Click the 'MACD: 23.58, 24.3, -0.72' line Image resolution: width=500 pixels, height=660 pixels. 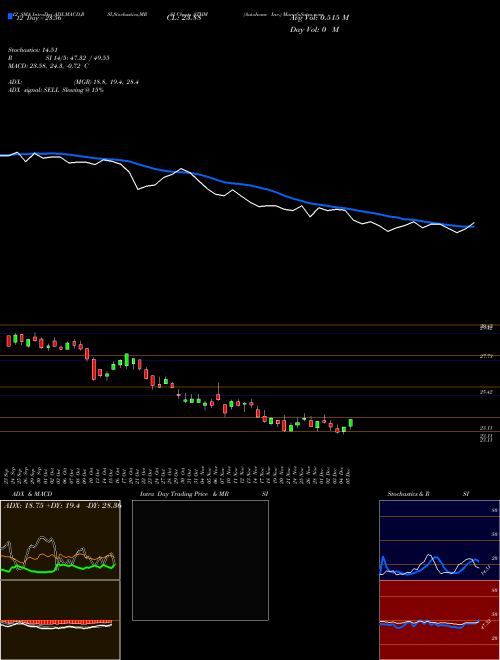click(48, 66)
